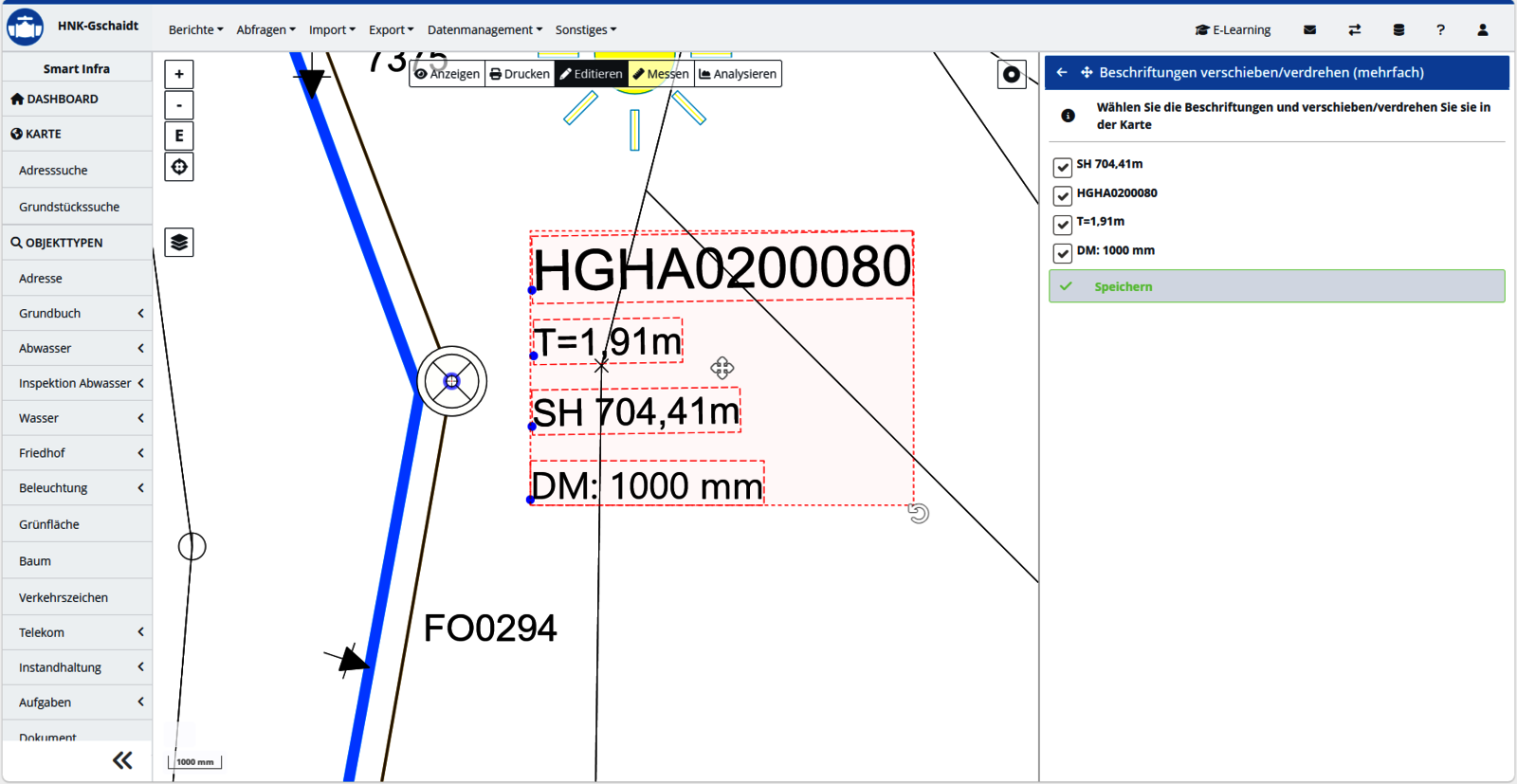Viewport: 1517px width, 784px height.
Task: Click the zoom in plus button
Action: (179, 74)
